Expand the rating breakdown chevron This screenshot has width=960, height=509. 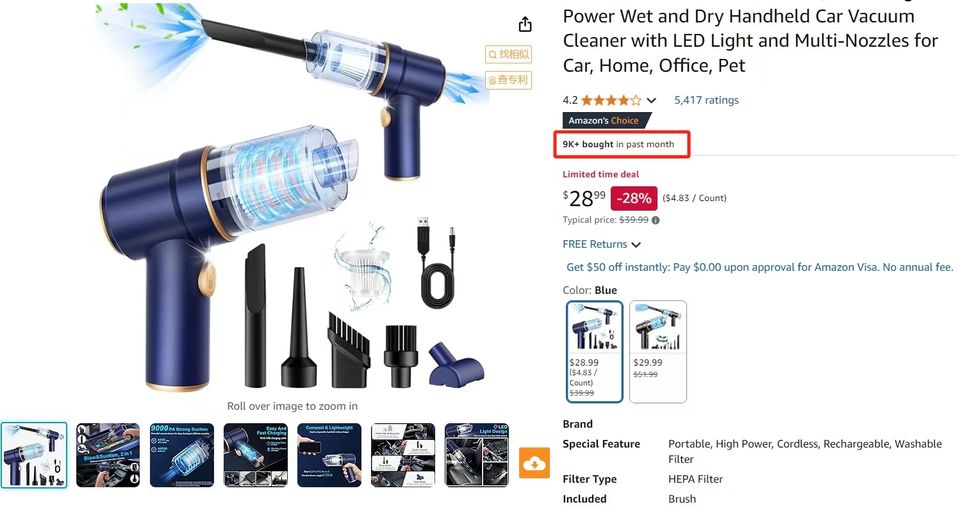tap(651, 100)
